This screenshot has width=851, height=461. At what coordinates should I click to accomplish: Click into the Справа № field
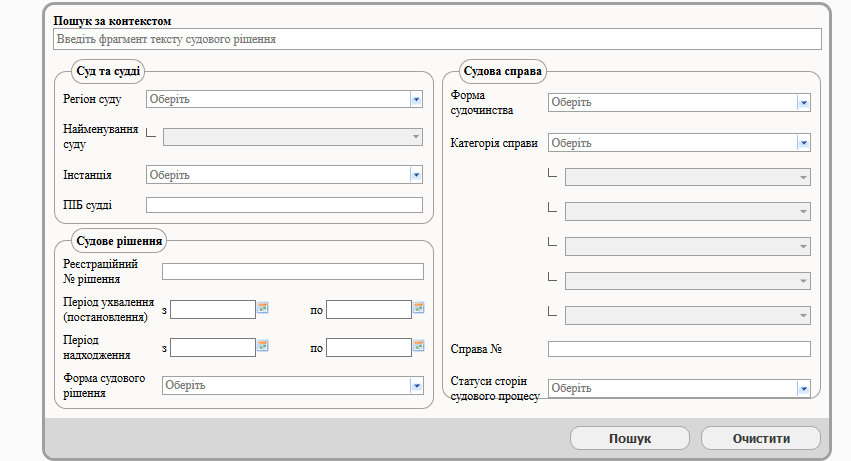(x=678, y=349)
